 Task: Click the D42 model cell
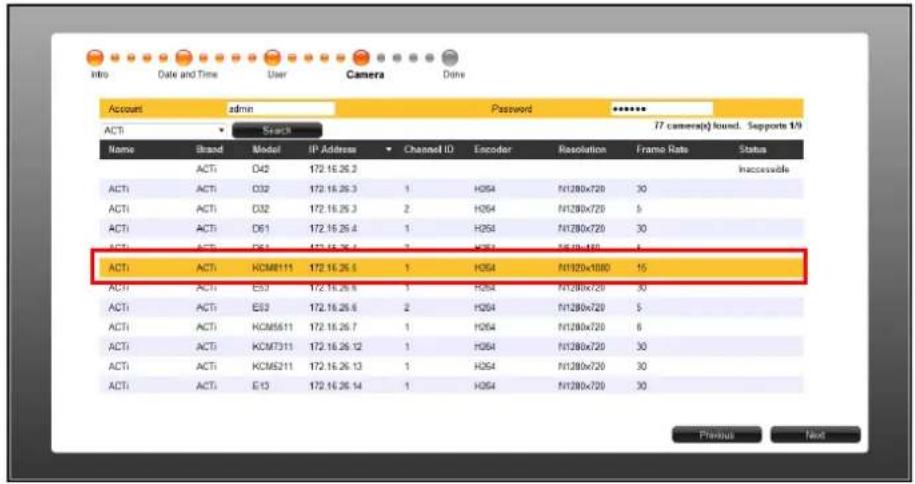click(x=261, y=169)
